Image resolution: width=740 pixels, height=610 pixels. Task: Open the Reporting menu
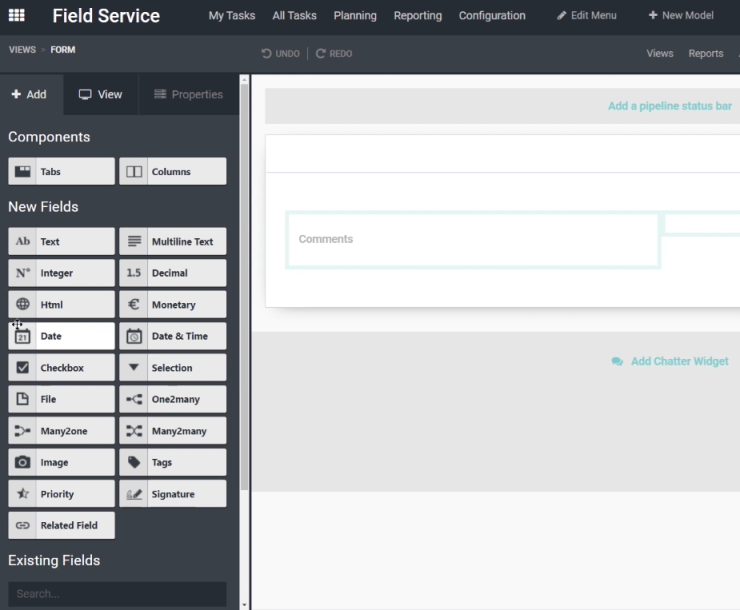[x=418, y=16]
